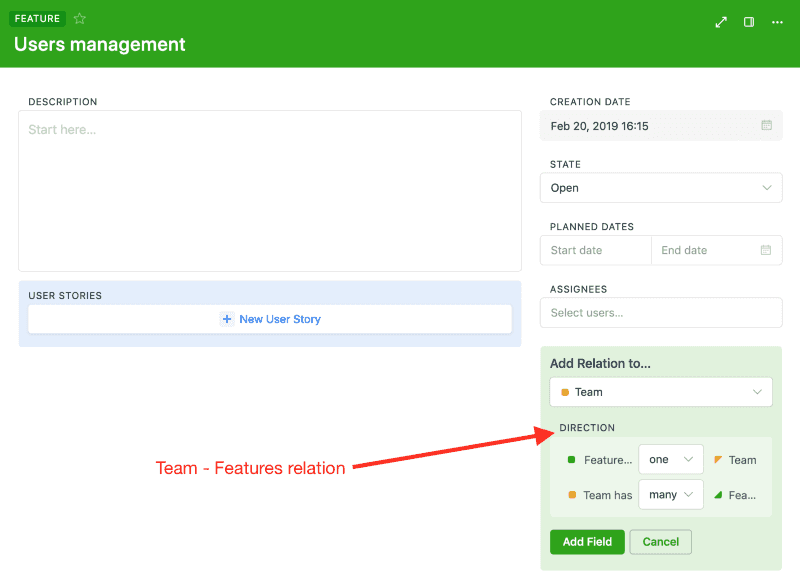
Task: Click the FEATURE badge label
Action: [x=37, y=18]
